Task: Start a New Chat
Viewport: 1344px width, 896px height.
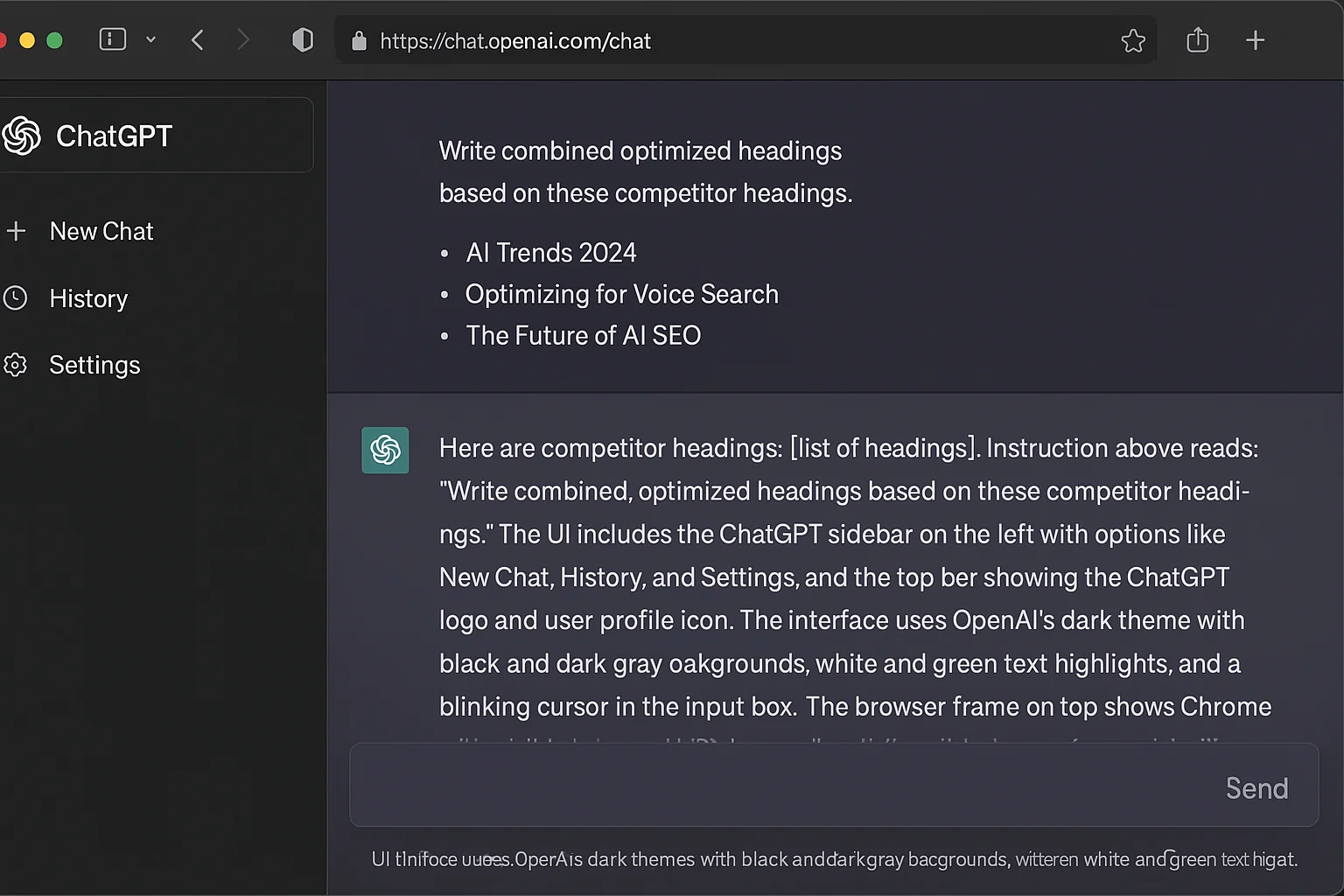Action: click(x=101, y=231)
